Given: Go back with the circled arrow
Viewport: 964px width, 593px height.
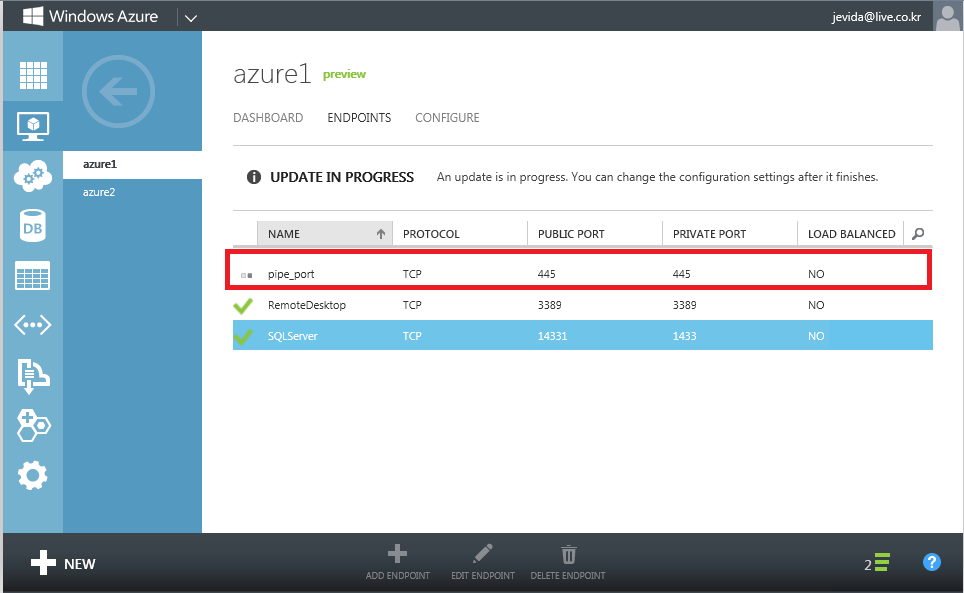Looking at the screenshot, I should (x=118, y=92).
